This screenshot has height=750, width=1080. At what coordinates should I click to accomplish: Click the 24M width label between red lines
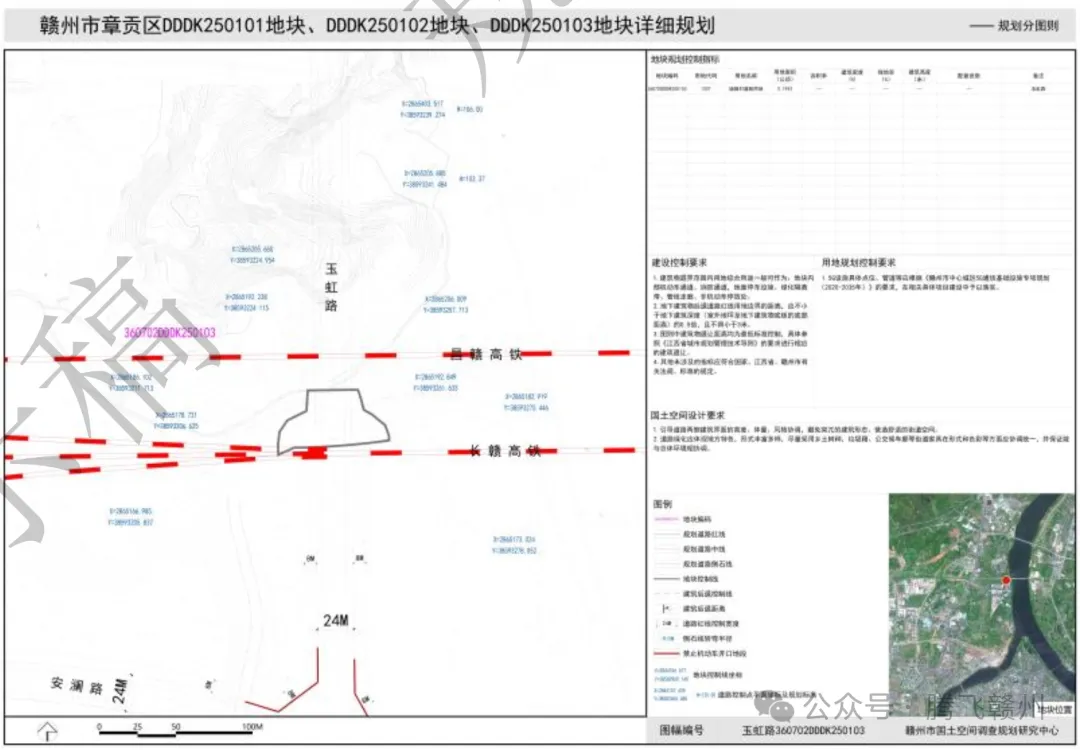coord(336,621)
